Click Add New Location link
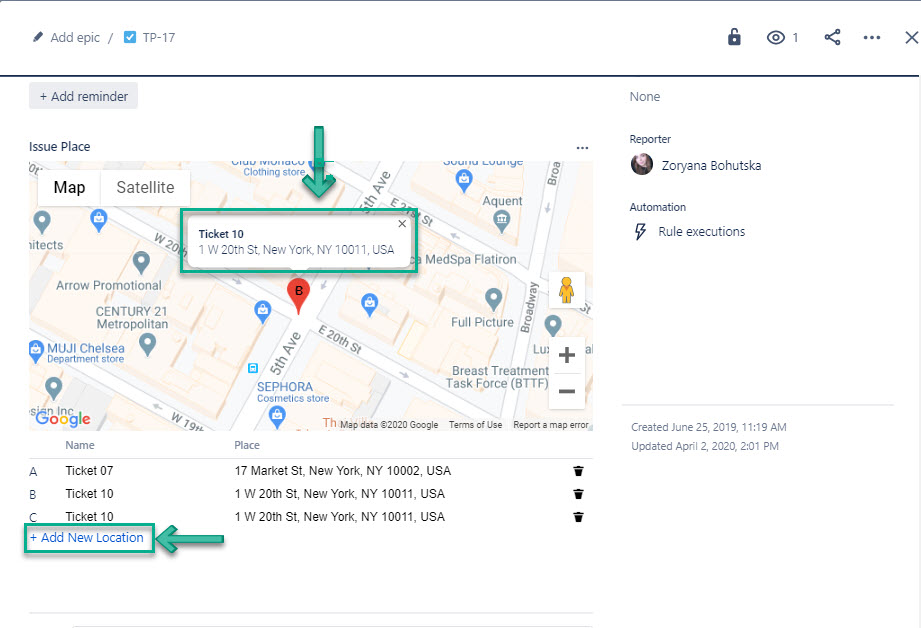 point(87,538)
